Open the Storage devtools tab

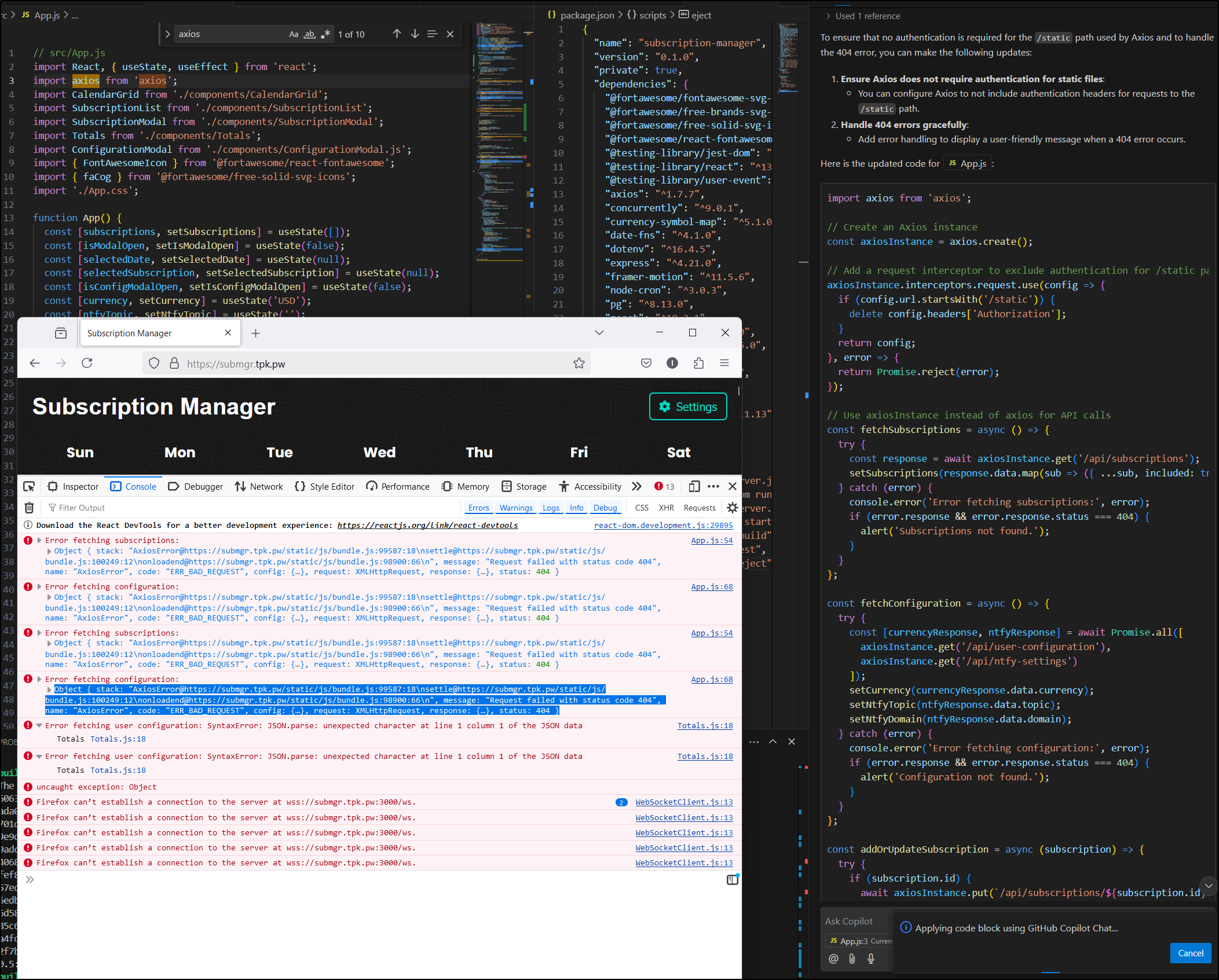pos(524,486)
